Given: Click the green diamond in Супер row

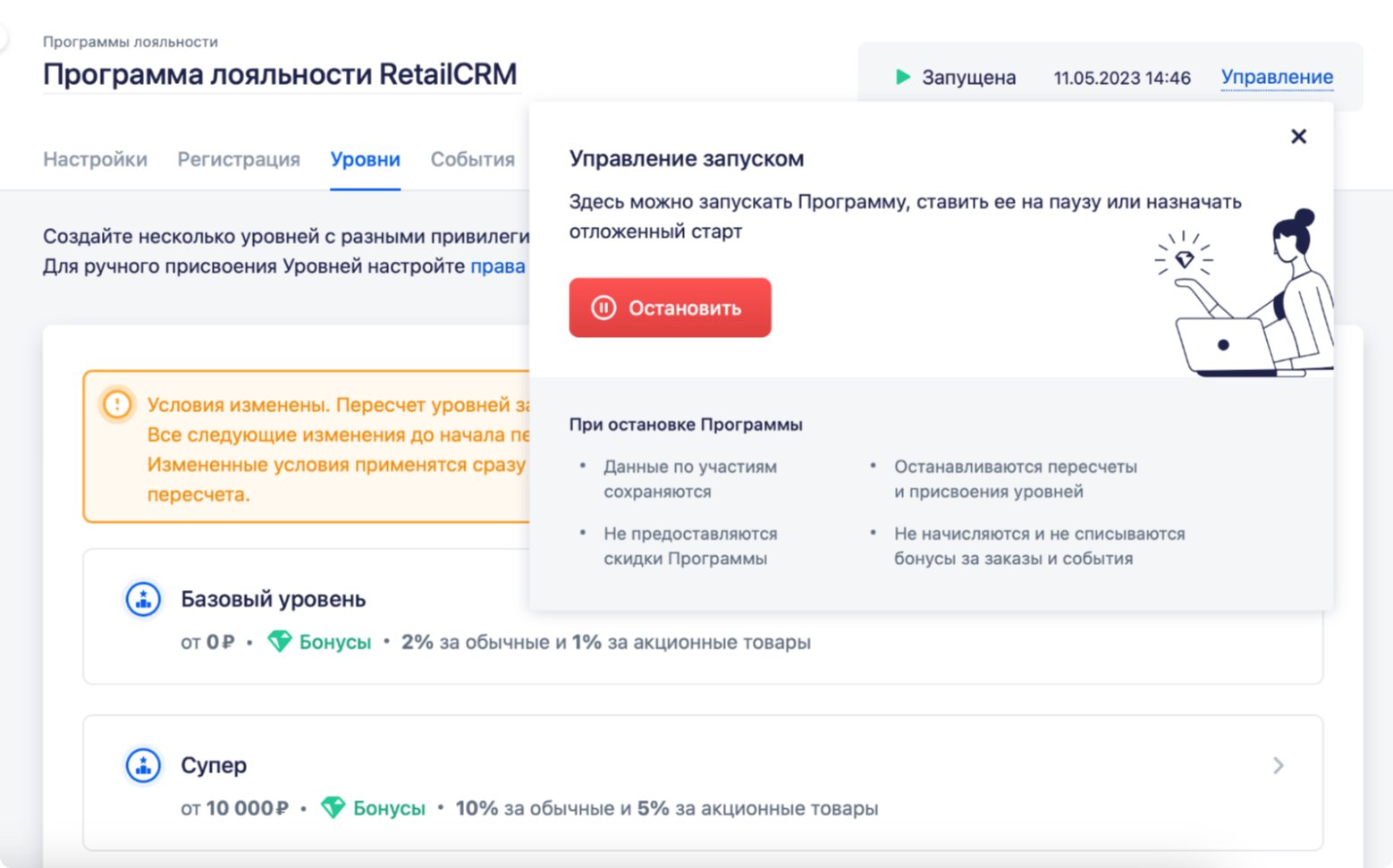Looking at the screenshot, I should pos(333,808).
